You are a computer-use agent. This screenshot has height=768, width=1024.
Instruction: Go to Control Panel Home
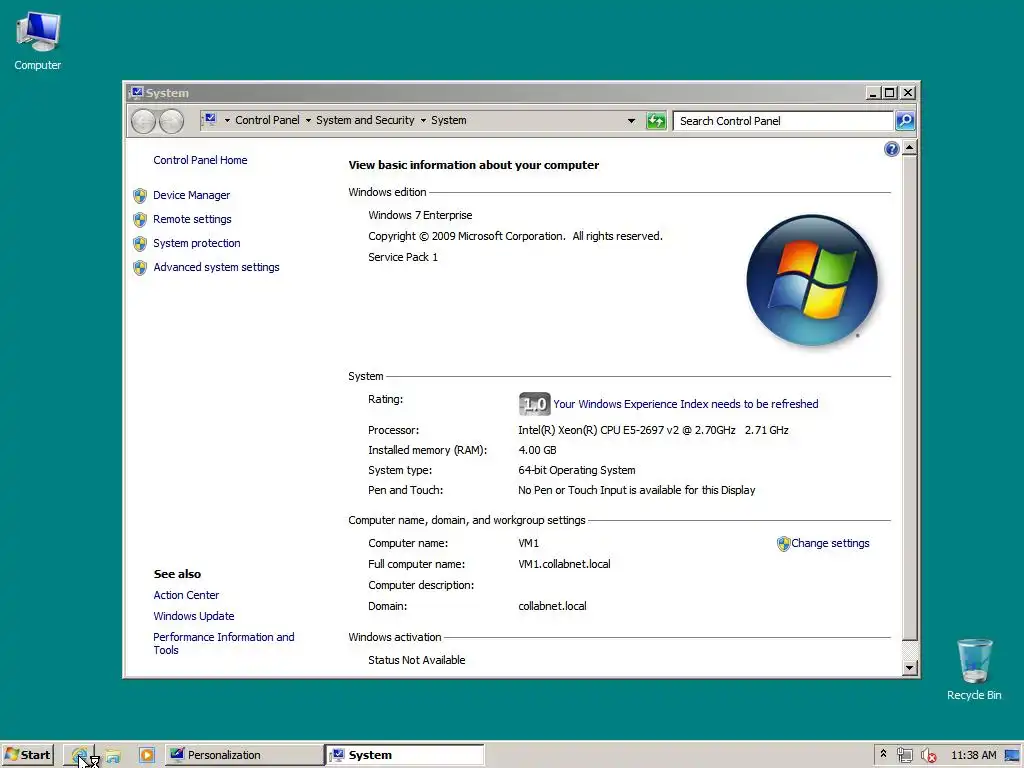pyautogui.click(x=200, y=160)
